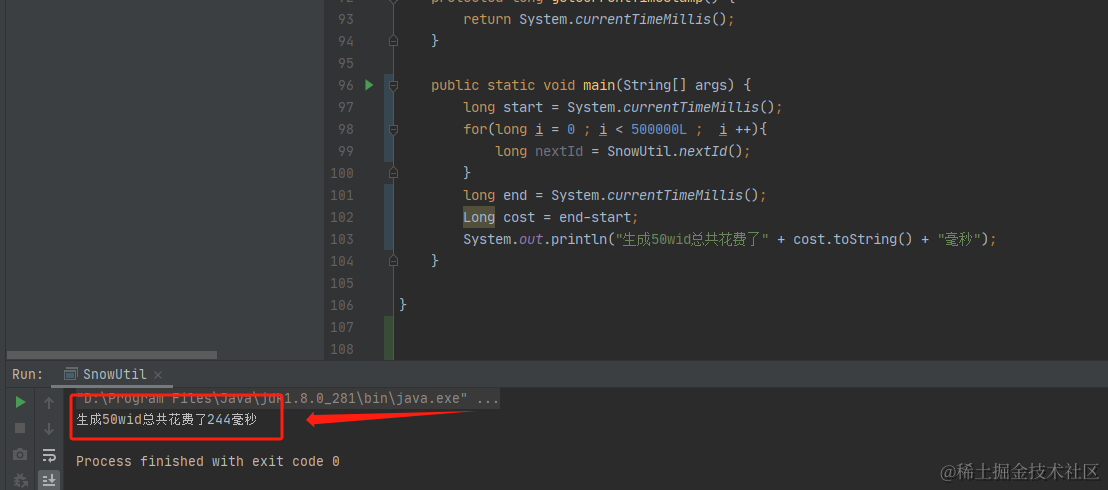This screenshot has height=490, width=1108.
Task: Click the highlighted 'Long' keyword on line 102
Action: pos(479,217)
